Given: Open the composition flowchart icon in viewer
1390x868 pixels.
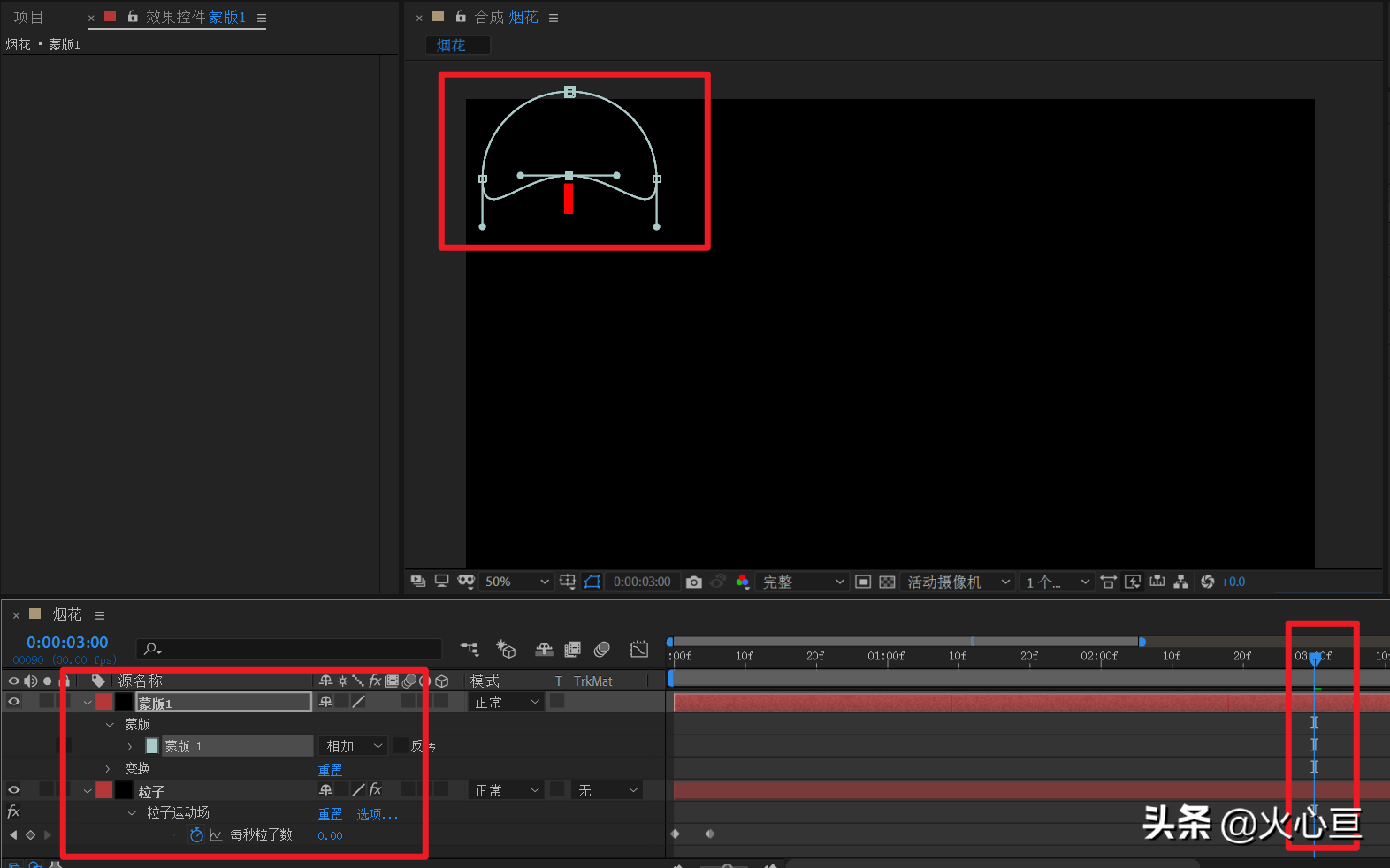Looking at the screenshot, I should click(x=1180, y=582).
